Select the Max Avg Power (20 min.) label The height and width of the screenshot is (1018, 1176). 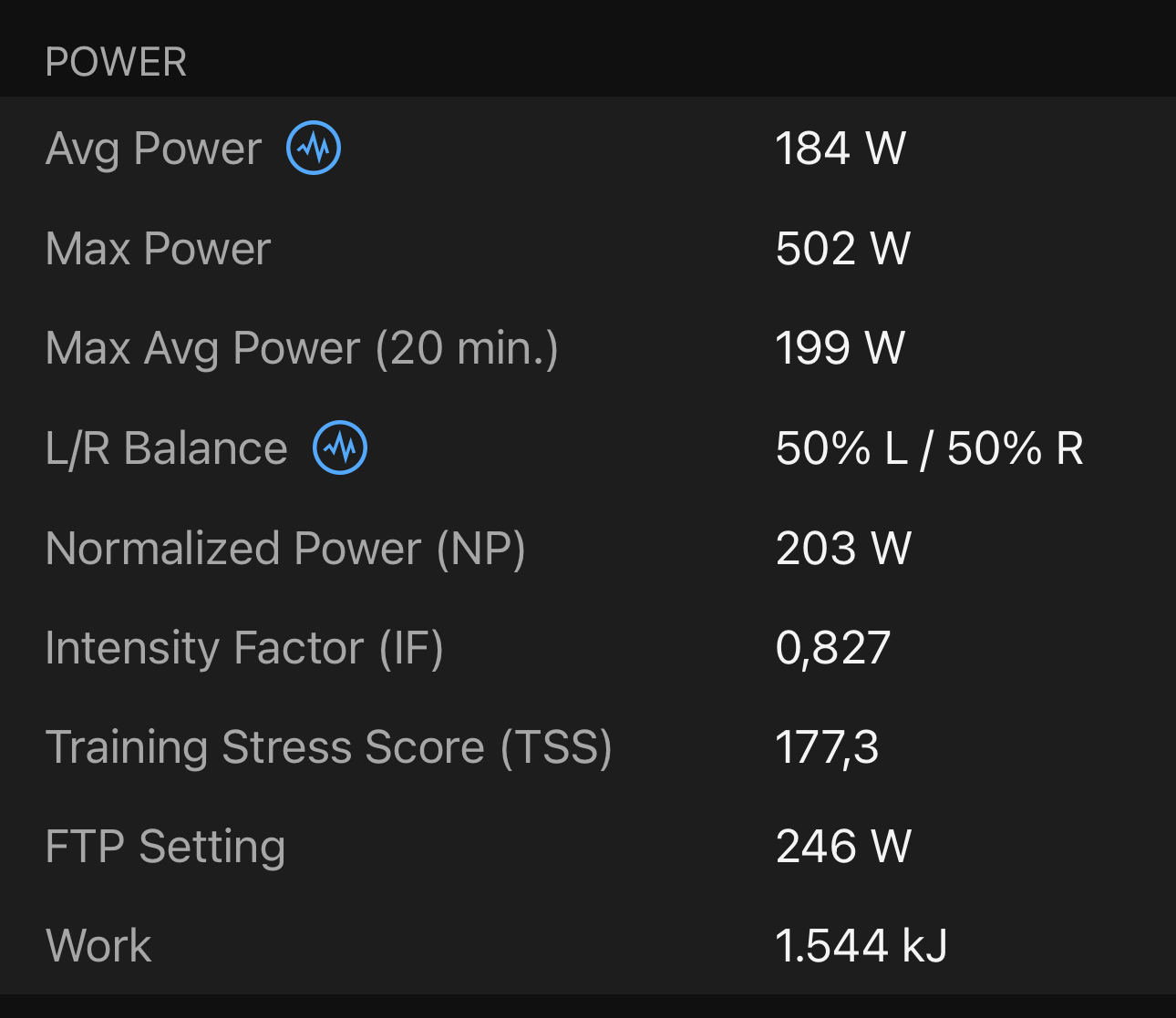(x=302, y=348)
